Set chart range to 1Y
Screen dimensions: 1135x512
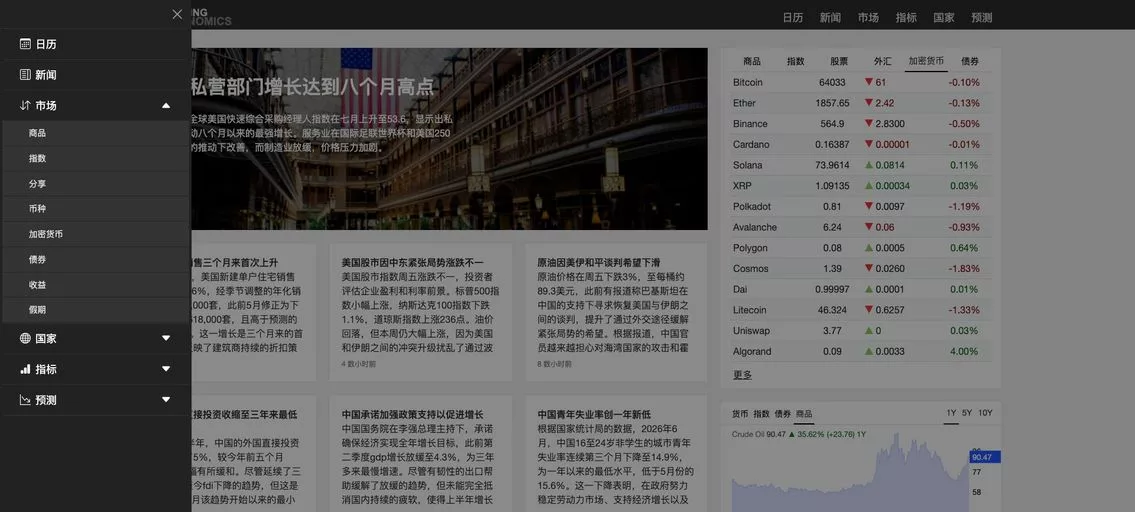pyautogui.click(x=951, y=413)
